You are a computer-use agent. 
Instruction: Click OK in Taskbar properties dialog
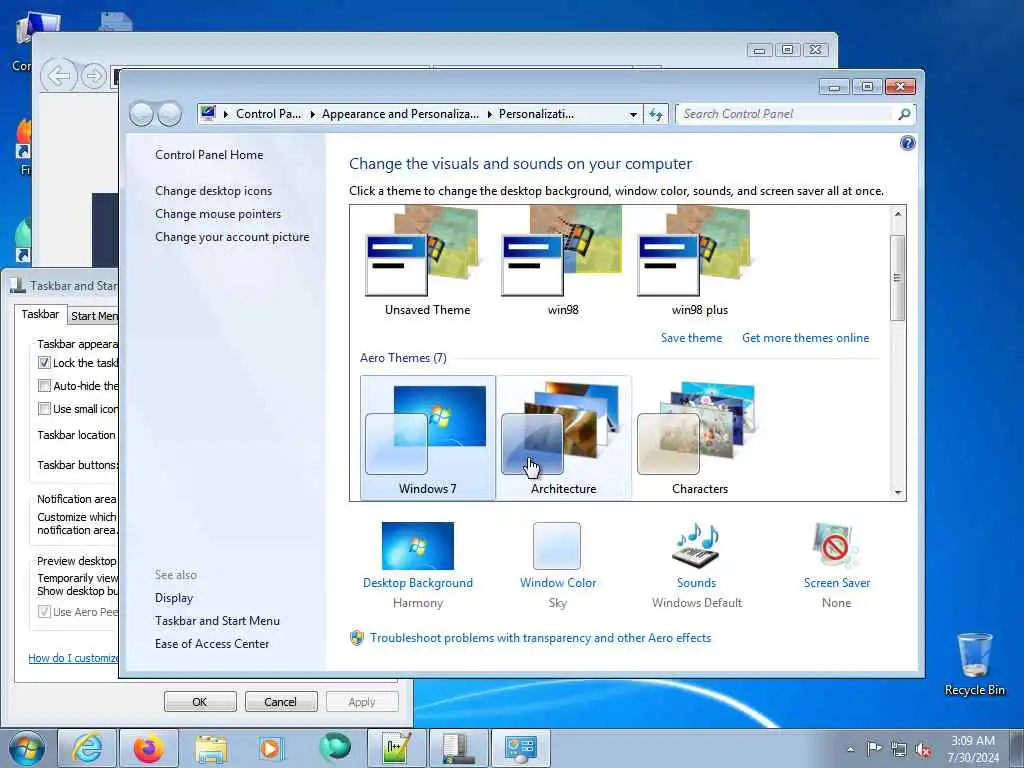pos(200,702)
